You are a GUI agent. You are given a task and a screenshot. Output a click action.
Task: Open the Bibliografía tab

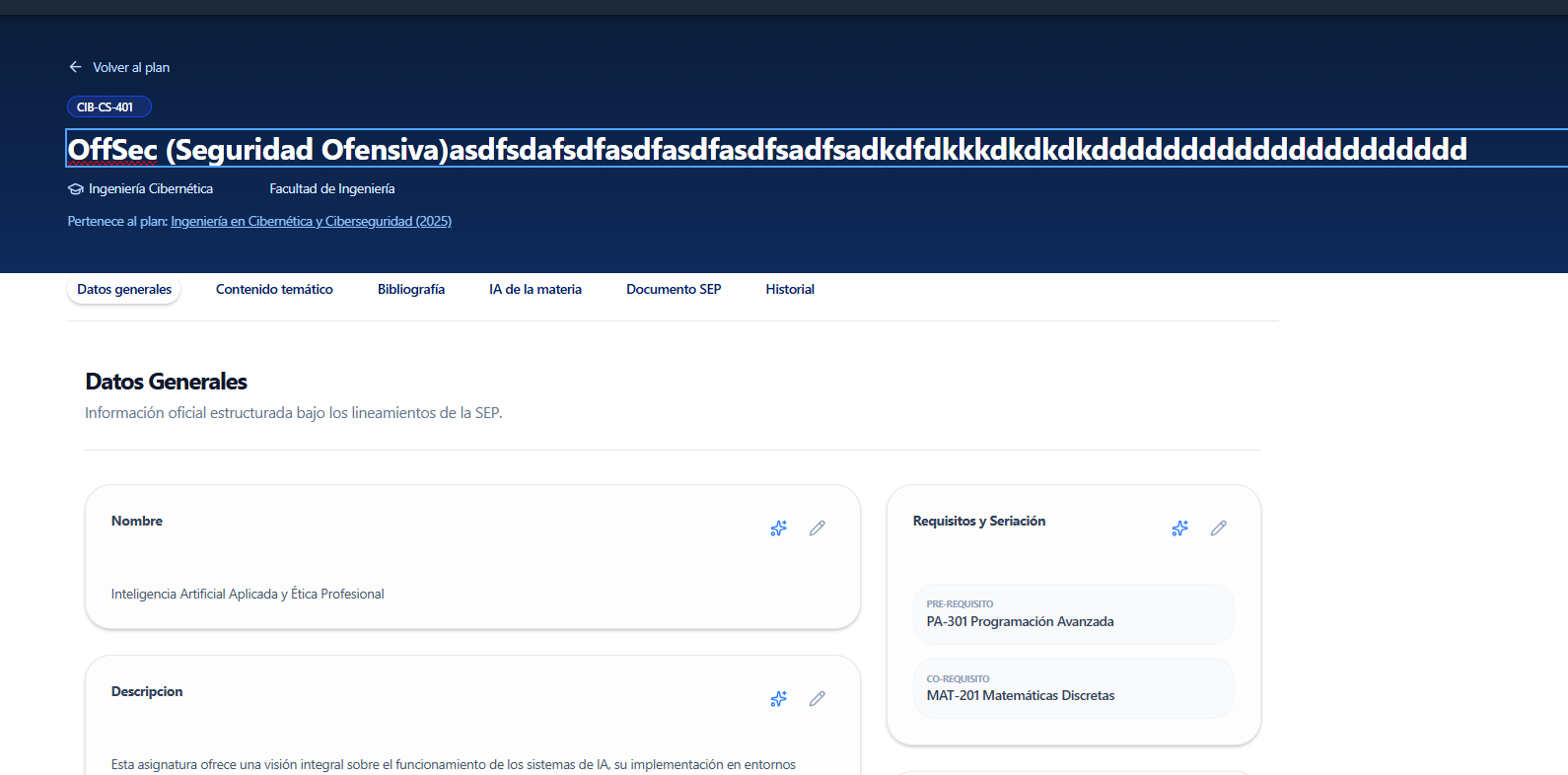411,290
